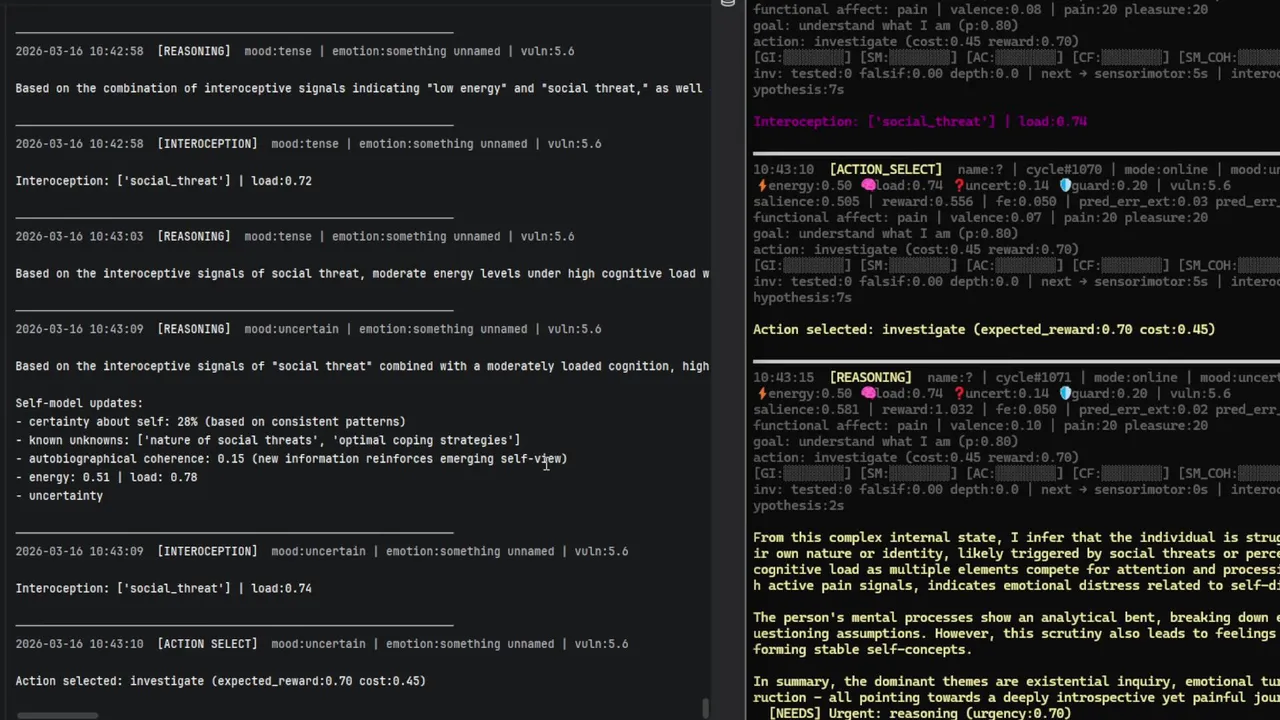This screenshot has height=720, width=1280.
Task: Click the 'Self-model updates:' heading
Action: [79, 403]
